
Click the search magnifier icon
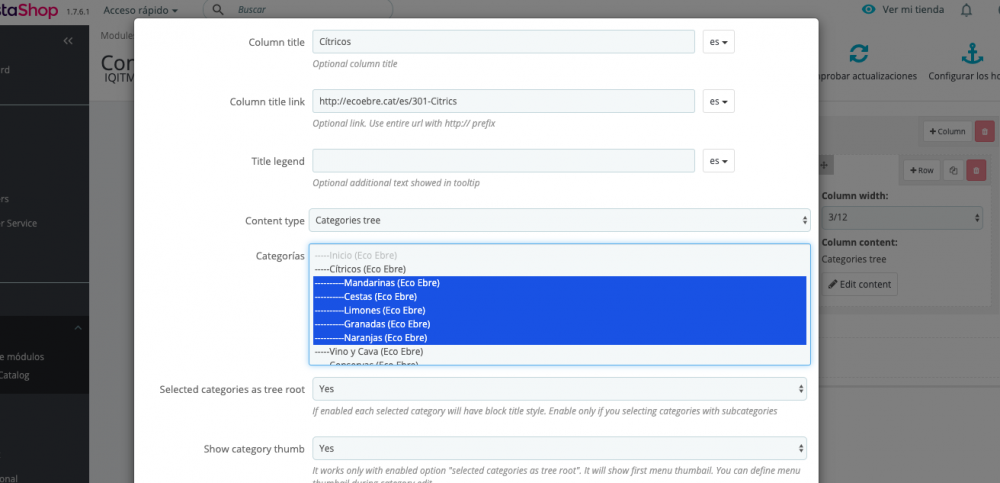click(217, 10)
